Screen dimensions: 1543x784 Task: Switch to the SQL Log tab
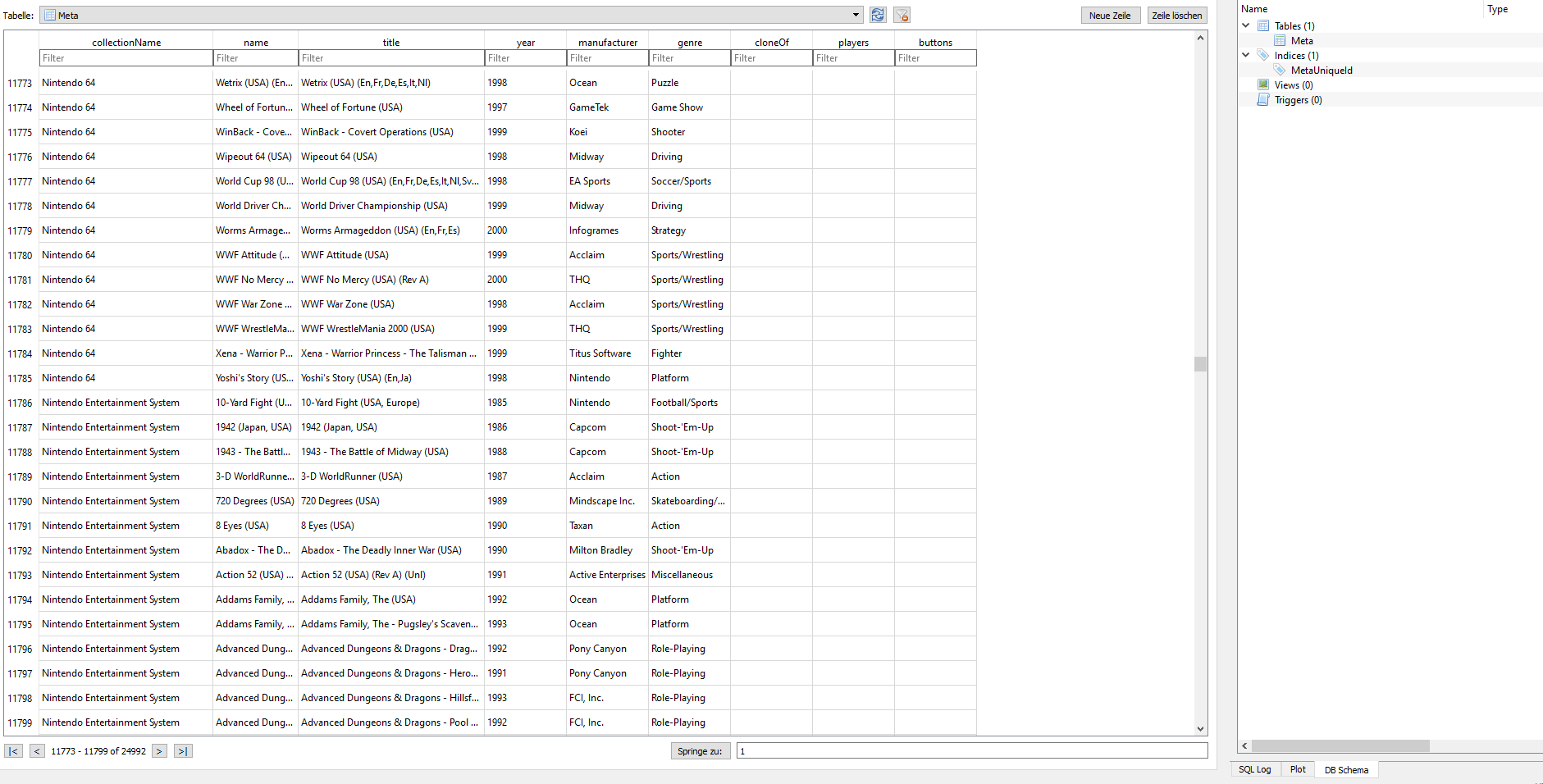[x=1254, y=769]
